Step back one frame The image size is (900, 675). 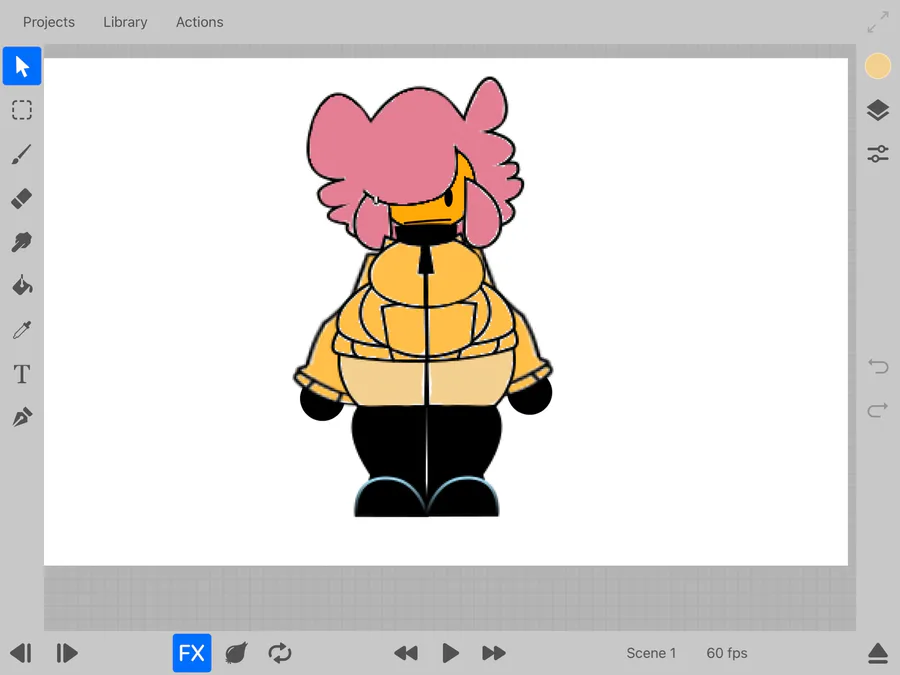click(x=21, y=653)
